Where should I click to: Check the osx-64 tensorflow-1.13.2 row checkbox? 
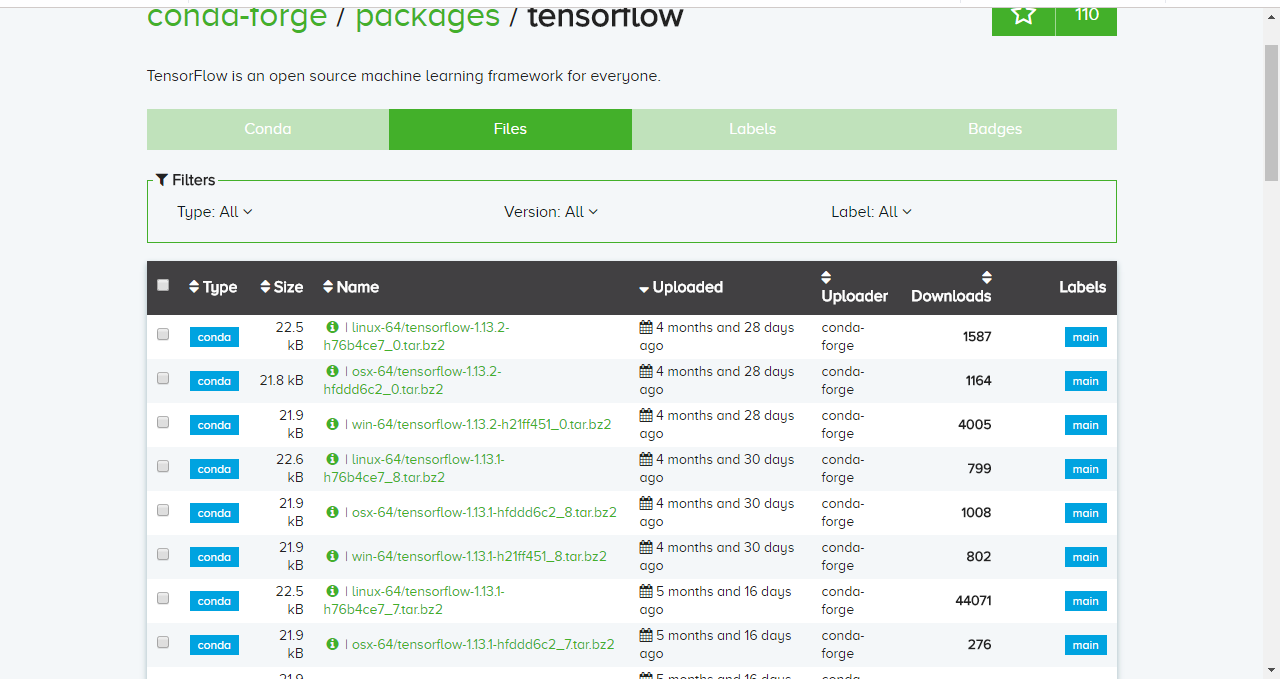163,378
